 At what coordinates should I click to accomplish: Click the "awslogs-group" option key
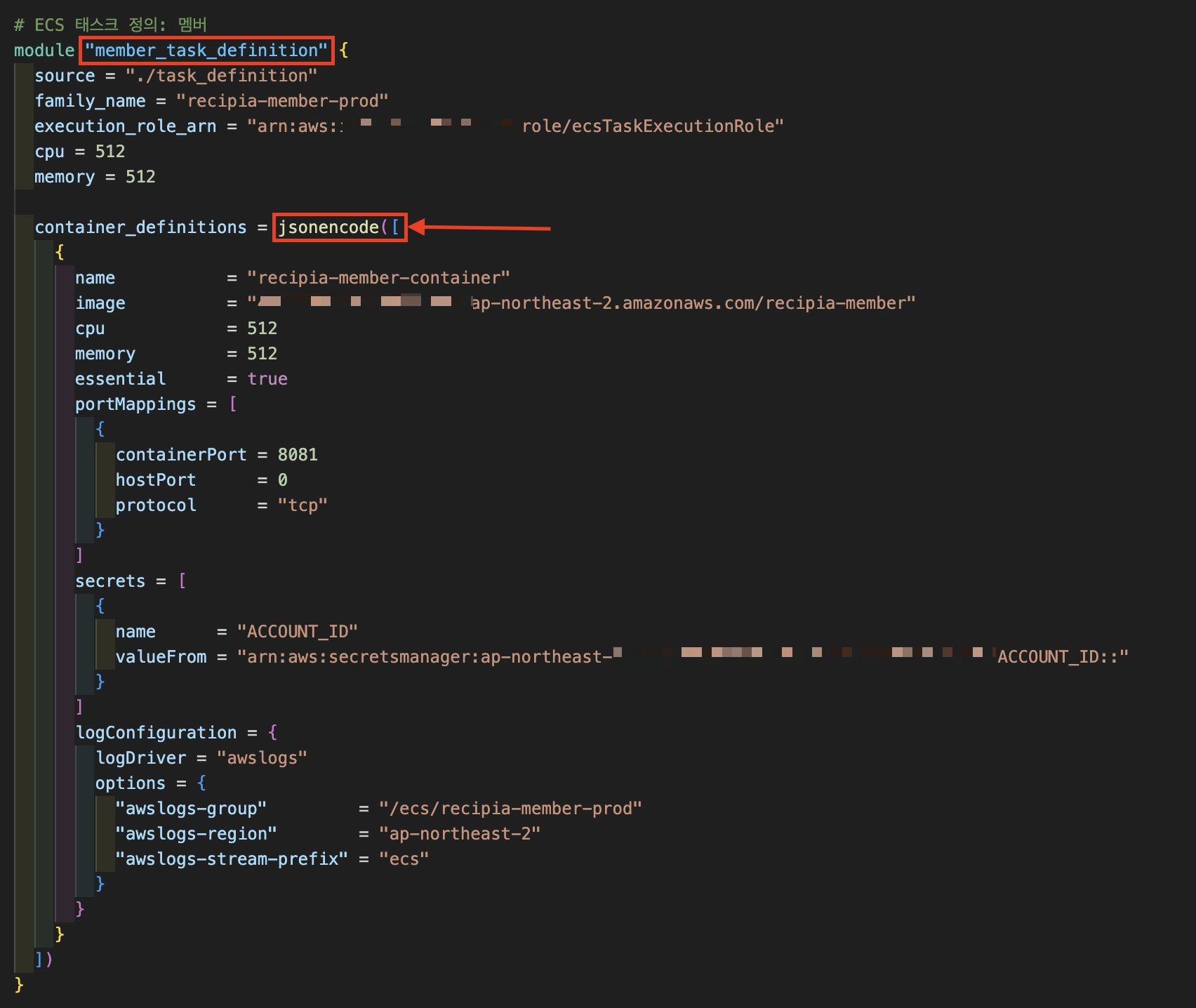click(191, 808)
